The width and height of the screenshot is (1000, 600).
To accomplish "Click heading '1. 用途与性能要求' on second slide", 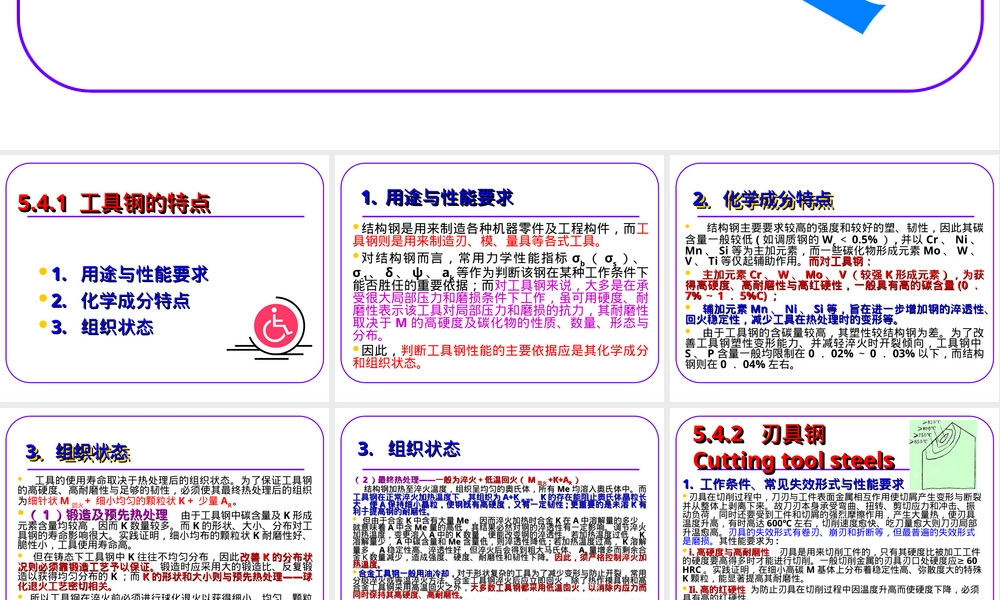I will pos(437,198).
